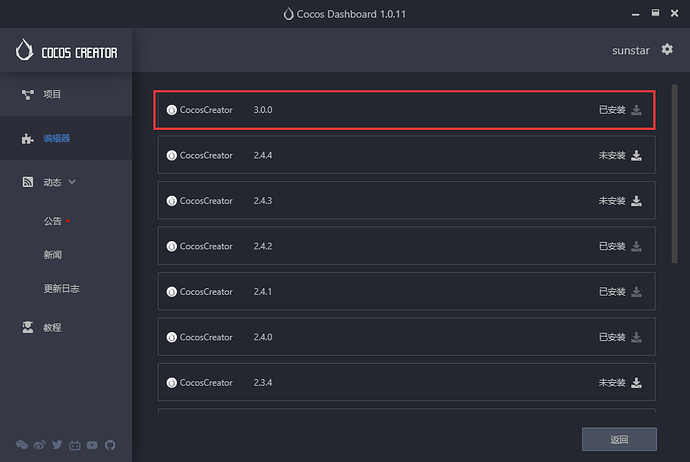The height and width of the screenshot is (462, 690).
Task: Open the GitHub icon link
Action: [x=110, y=445]
